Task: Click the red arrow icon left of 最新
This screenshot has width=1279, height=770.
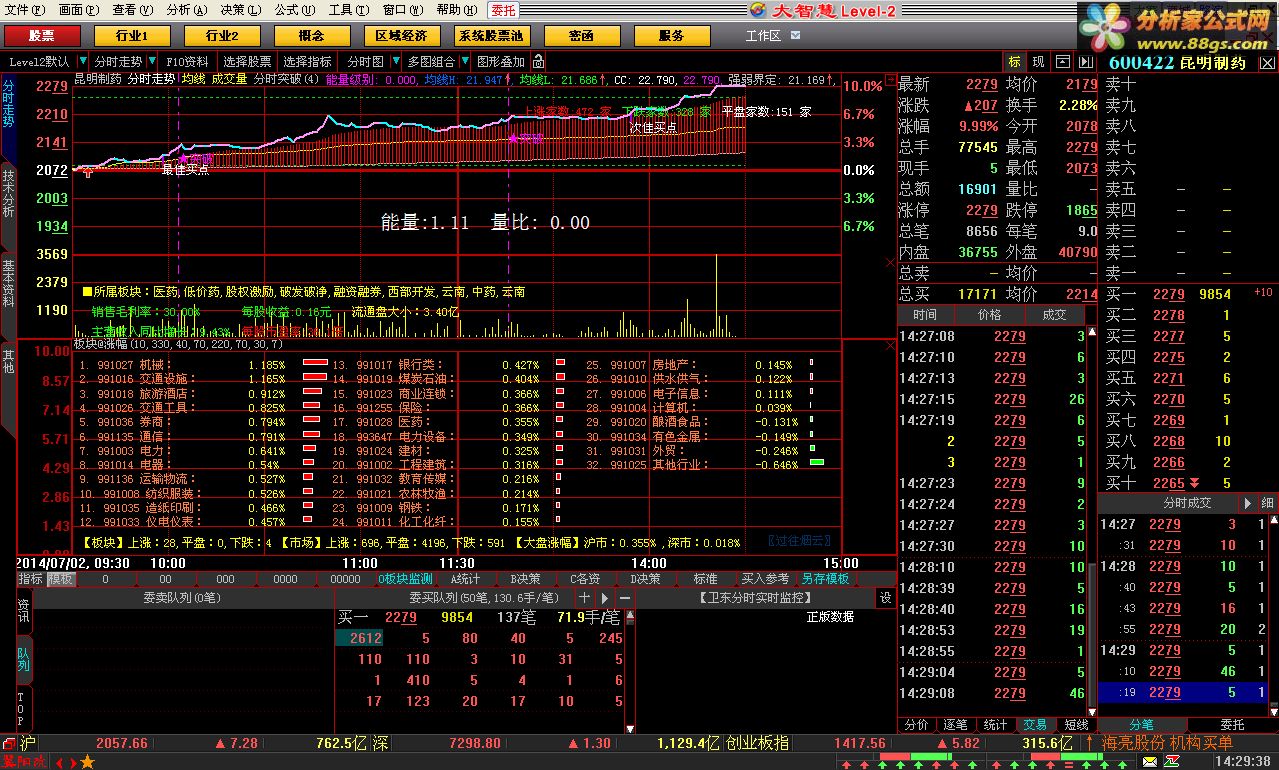Action: (x=891, y=79)
